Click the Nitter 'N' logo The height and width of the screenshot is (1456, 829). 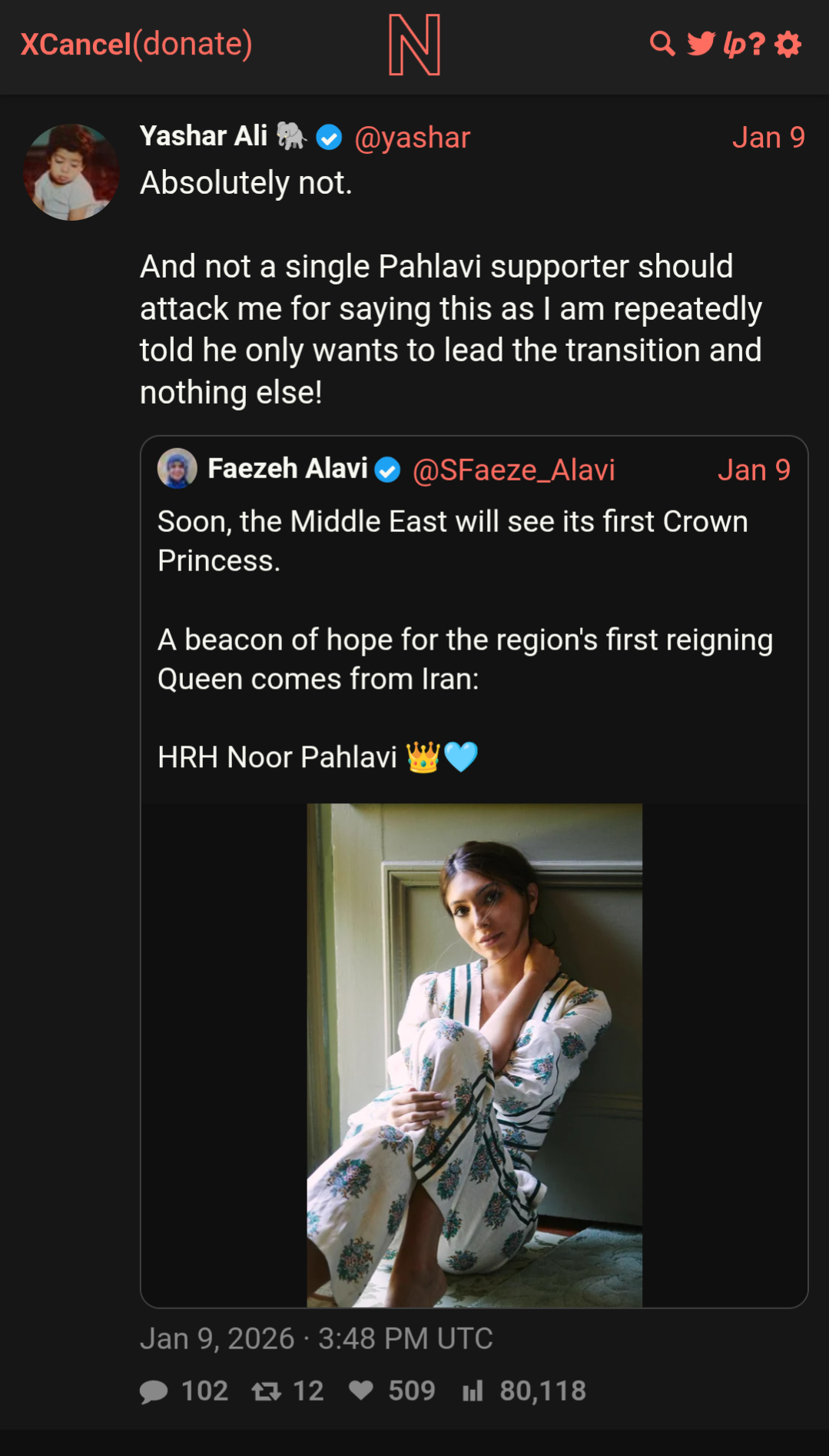pos(414,45)
